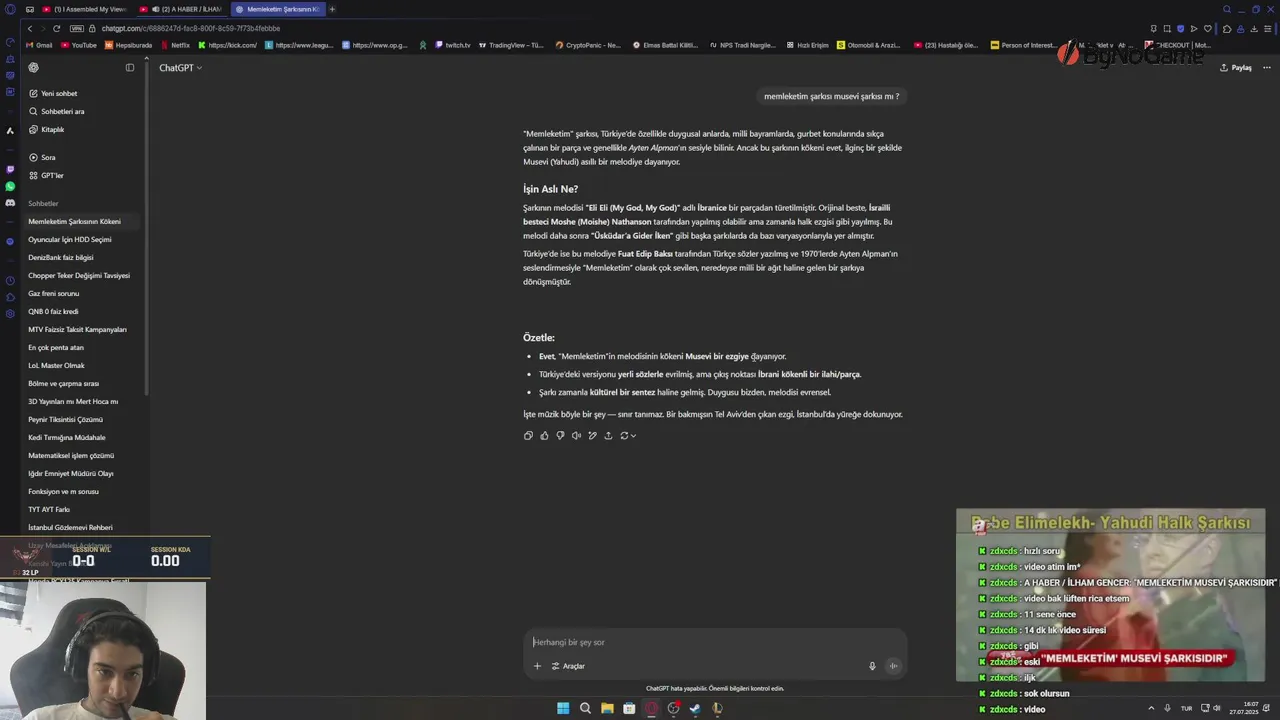
Task: Toggle the VPN badge in address bar
Action: tap(77, 28)
